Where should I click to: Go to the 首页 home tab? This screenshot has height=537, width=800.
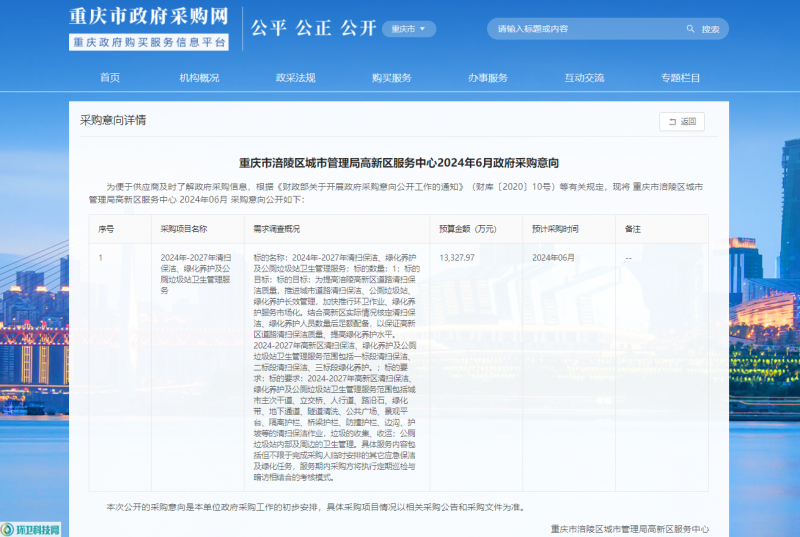[110, 78]
